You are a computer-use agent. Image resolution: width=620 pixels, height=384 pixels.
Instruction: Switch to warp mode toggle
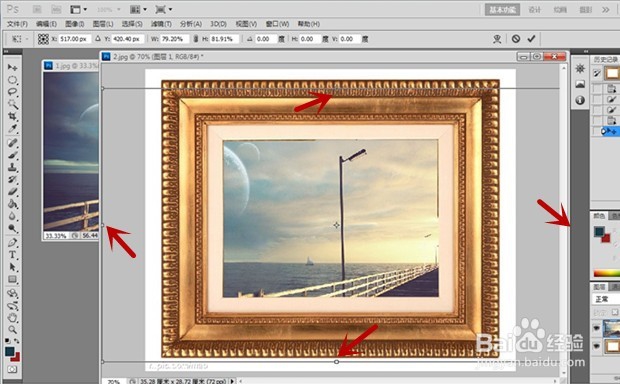click(497, 38)
